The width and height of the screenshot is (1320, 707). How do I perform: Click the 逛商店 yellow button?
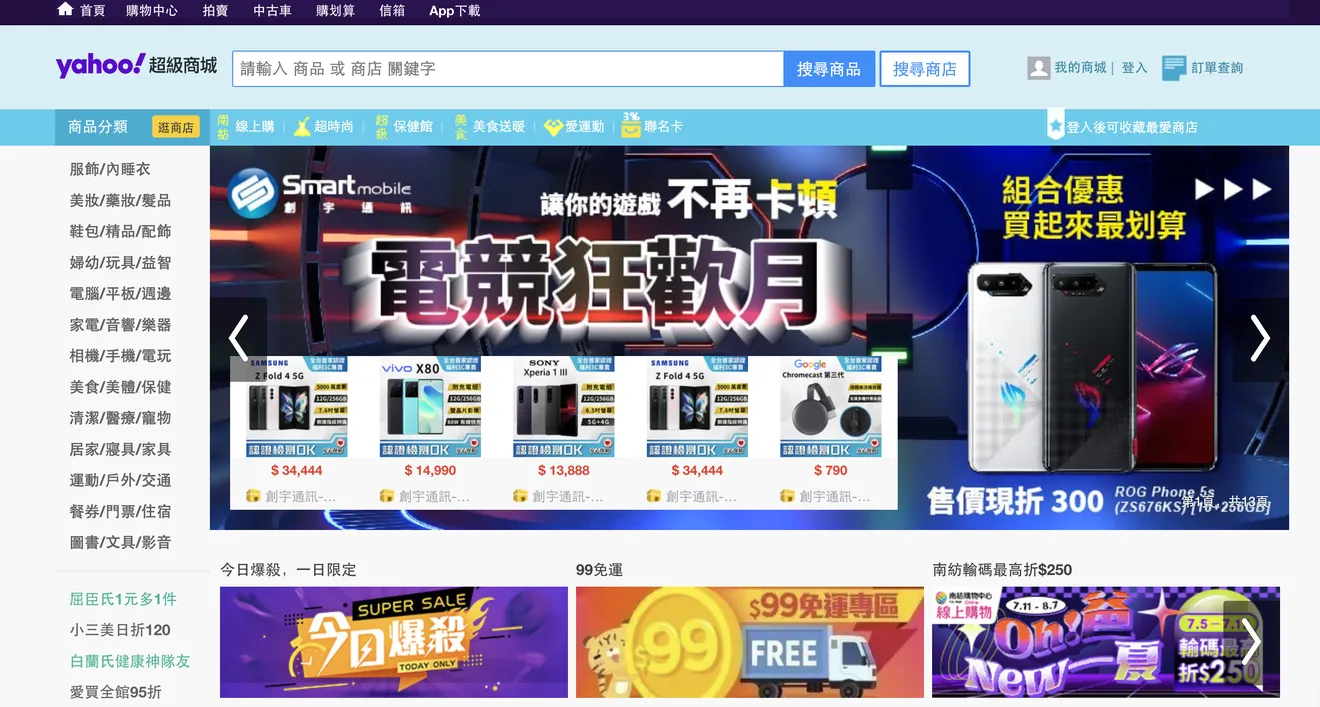pyautogui.click(x=175, y=128)
